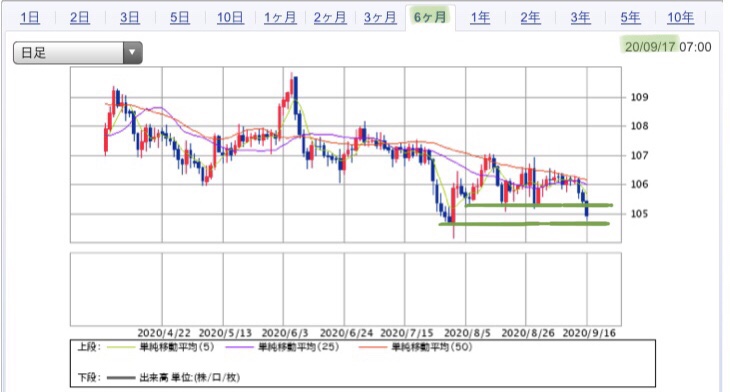
Task: Click the active 6ヶ月 tab
Action: [x=430, y=17]
